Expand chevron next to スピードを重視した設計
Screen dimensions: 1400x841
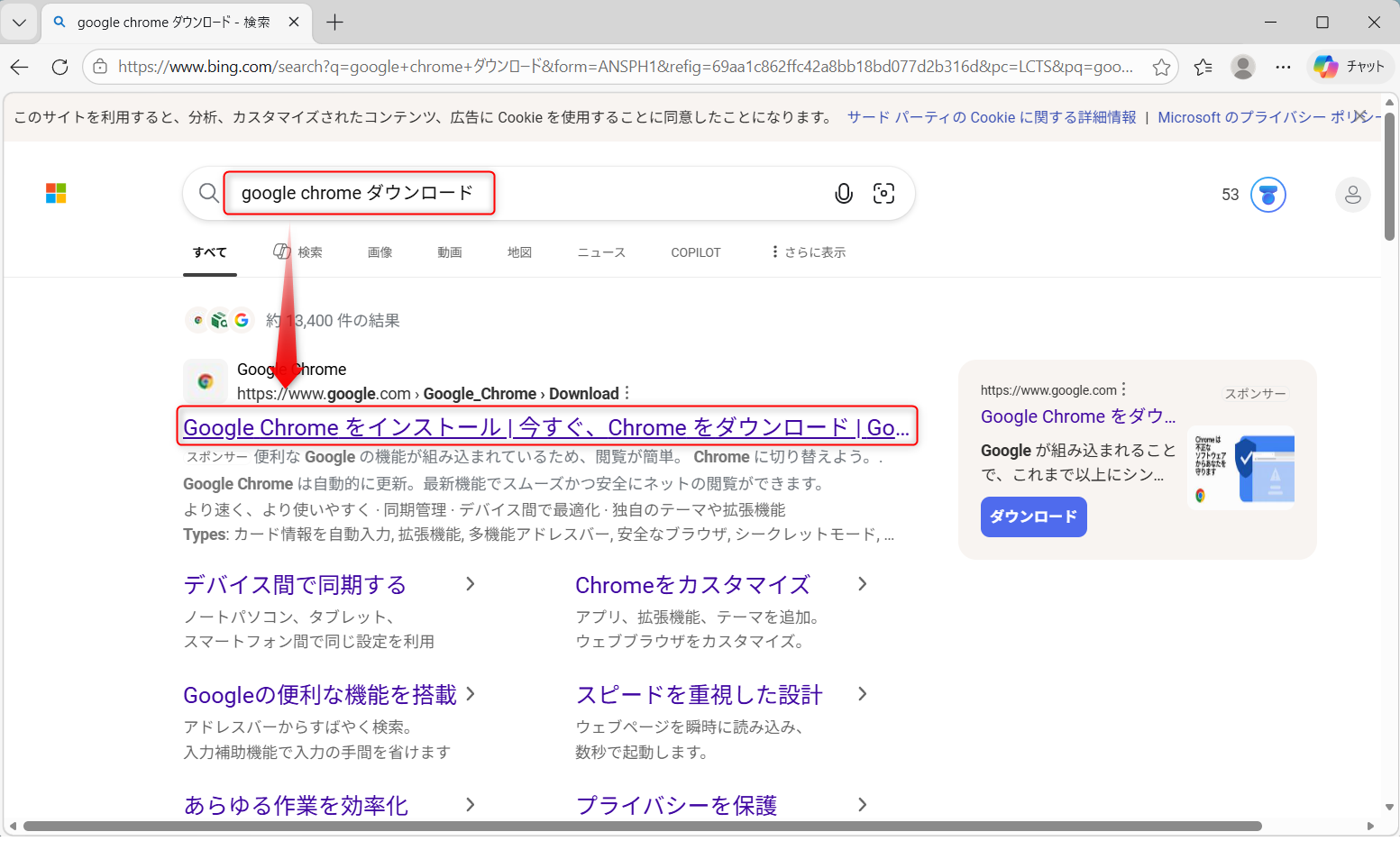[x=863, y=694]
